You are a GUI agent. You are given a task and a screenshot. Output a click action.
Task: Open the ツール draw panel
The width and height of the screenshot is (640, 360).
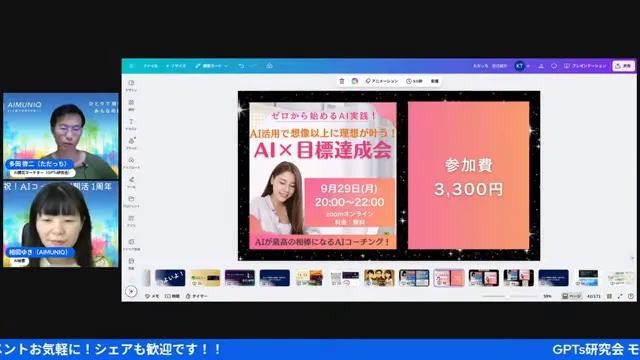(131, 182)
